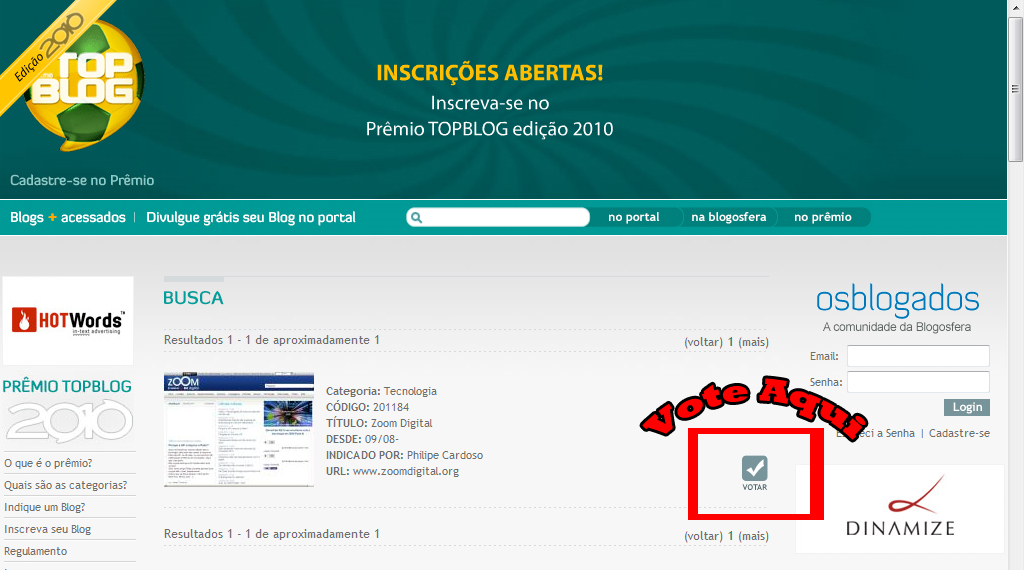
Task: Click top page number 1
Action: 731,342
